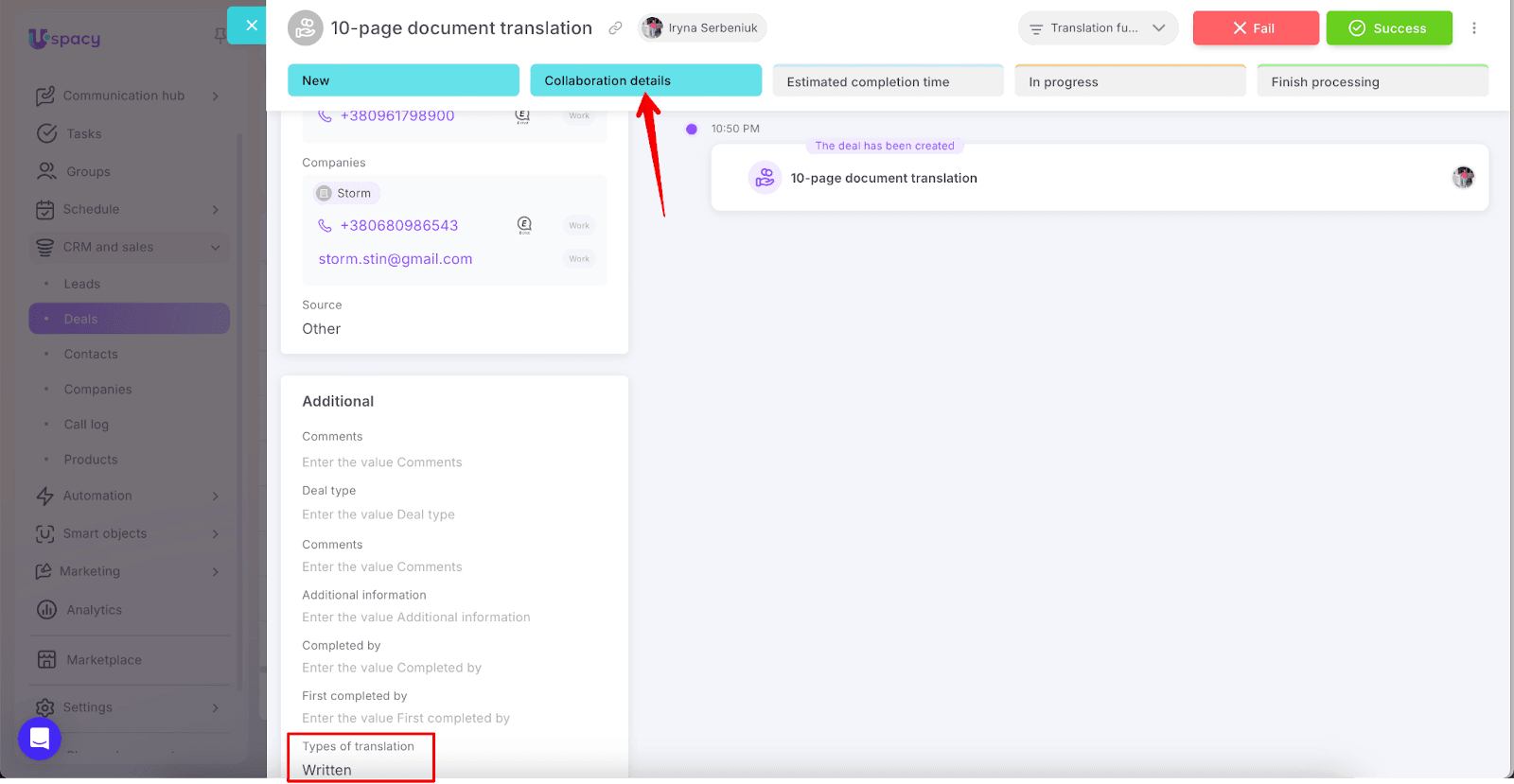The width and height of the screenshot is (1514, 784).
Task: Open Marketplace in the sidebar
Action: coord(103,660)
